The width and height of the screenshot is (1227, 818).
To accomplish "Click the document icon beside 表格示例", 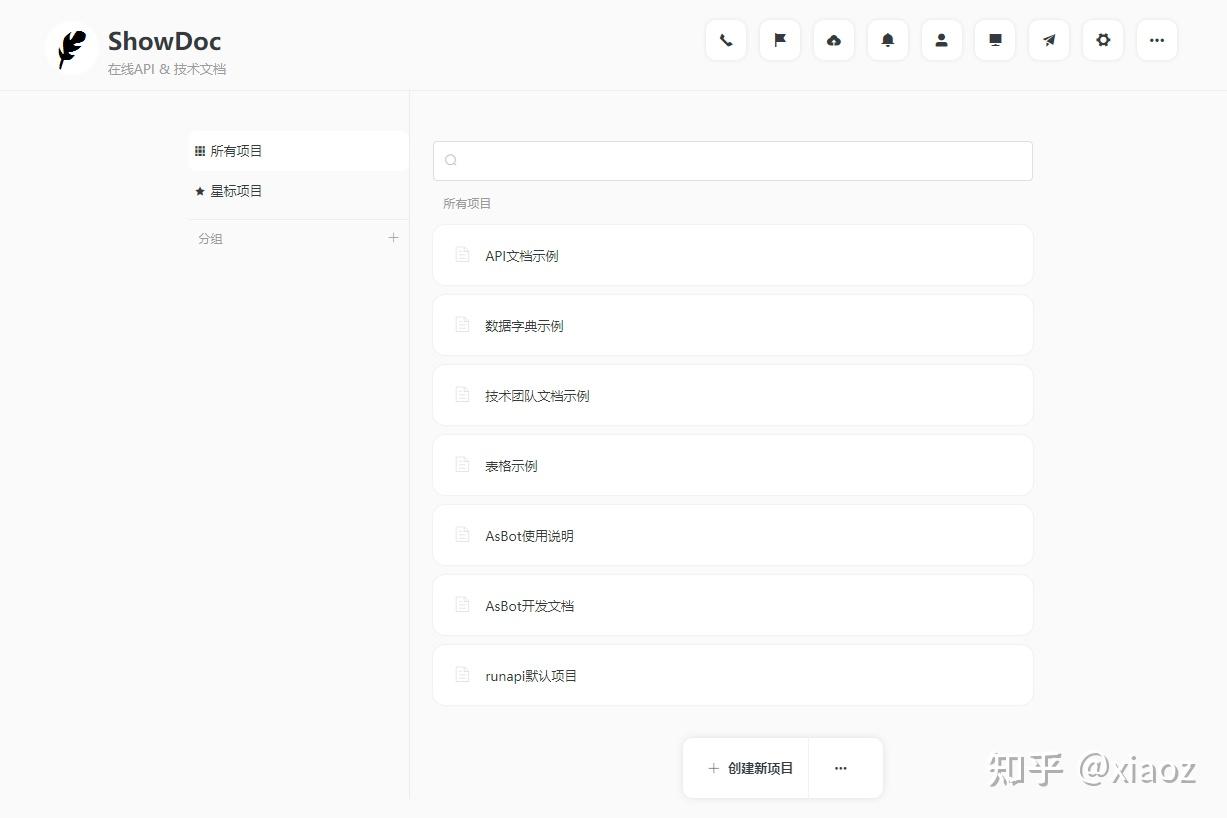I will [461, 464].
